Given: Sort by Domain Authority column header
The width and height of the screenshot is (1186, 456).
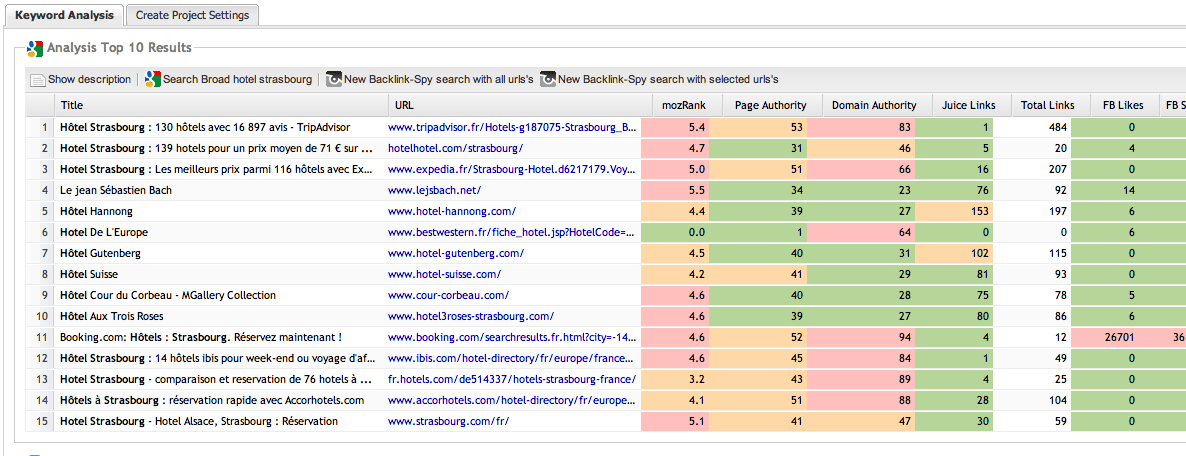Looking at the screenshot, I should click(877, 105).
